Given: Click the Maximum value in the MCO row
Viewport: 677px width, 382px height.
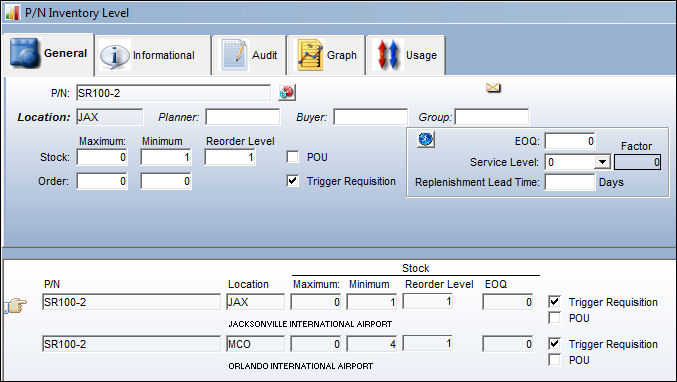Looking at the screenshot, I should click(x=316, y=344).
